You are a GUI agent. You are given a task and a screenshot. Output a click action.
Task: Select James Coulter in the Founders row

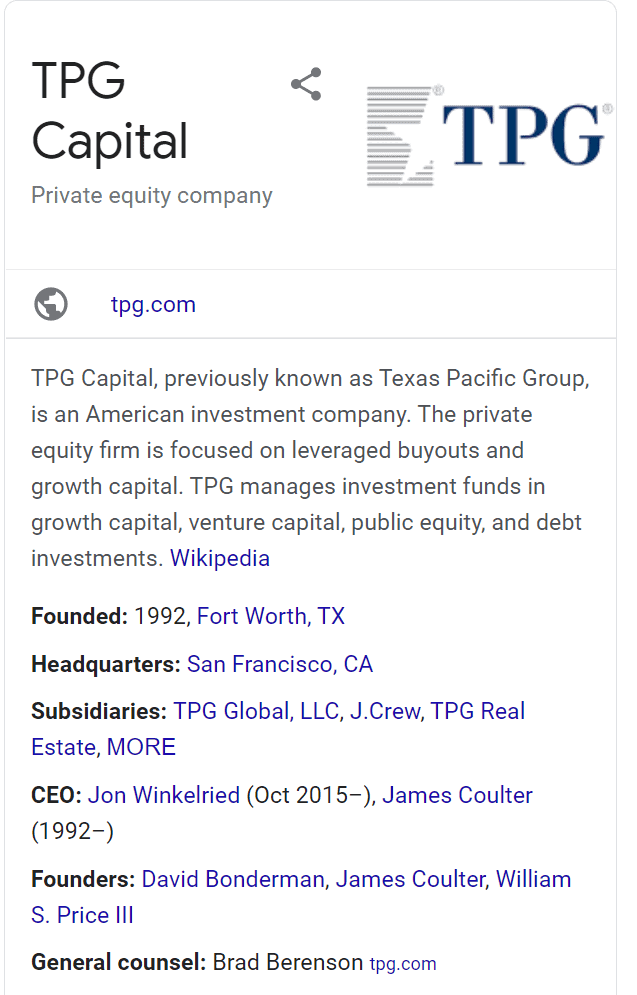tap(410, 879)
